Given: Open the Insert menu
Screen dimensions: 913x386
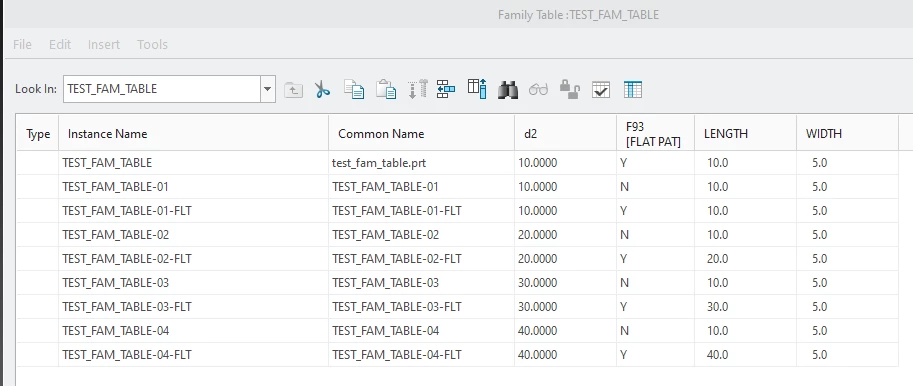Looking at the screenshot, I should (104, 44).
